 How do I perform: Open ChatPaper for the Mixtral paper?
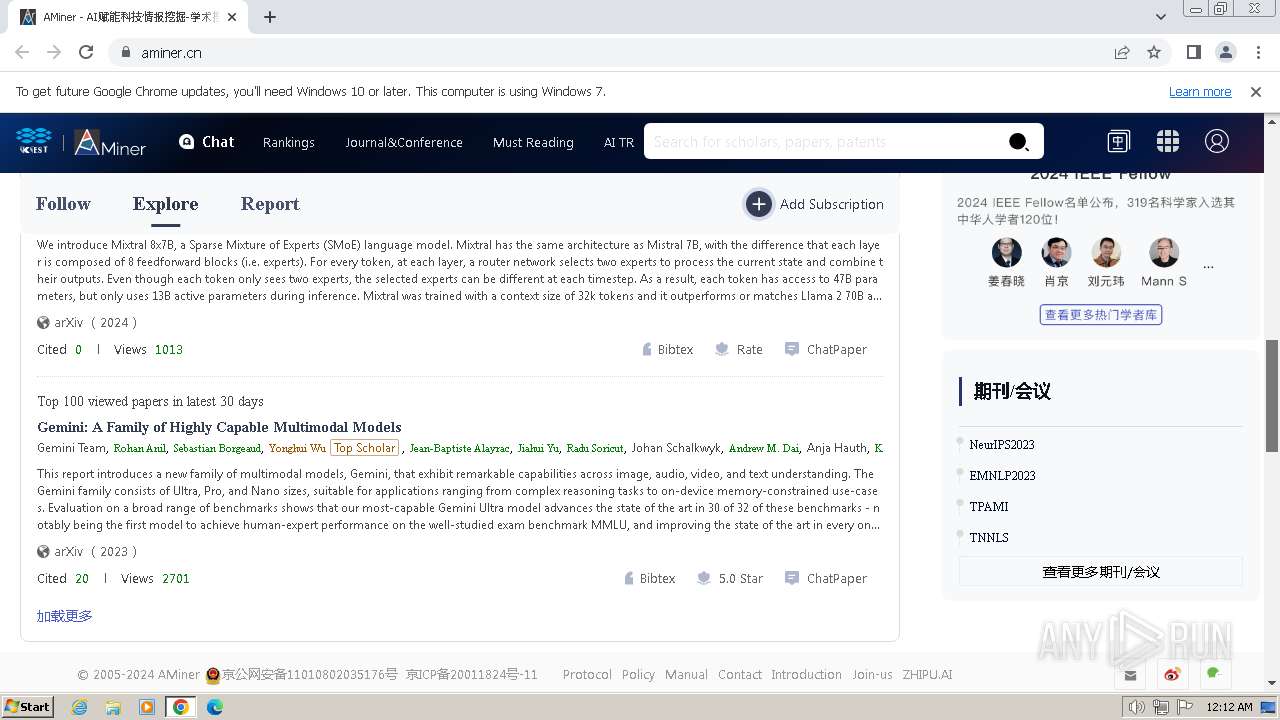pyautogui.click(x=826, y=349)
